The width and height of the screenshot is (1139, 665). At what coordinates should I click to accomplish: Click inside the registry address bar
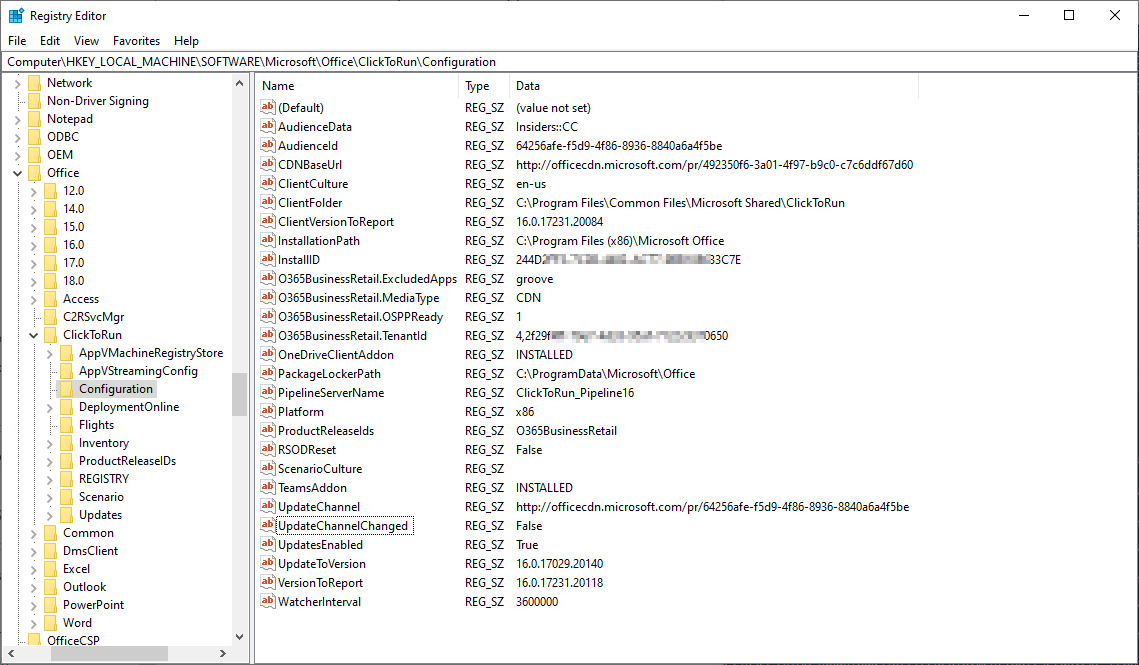(x=500, y=61)
